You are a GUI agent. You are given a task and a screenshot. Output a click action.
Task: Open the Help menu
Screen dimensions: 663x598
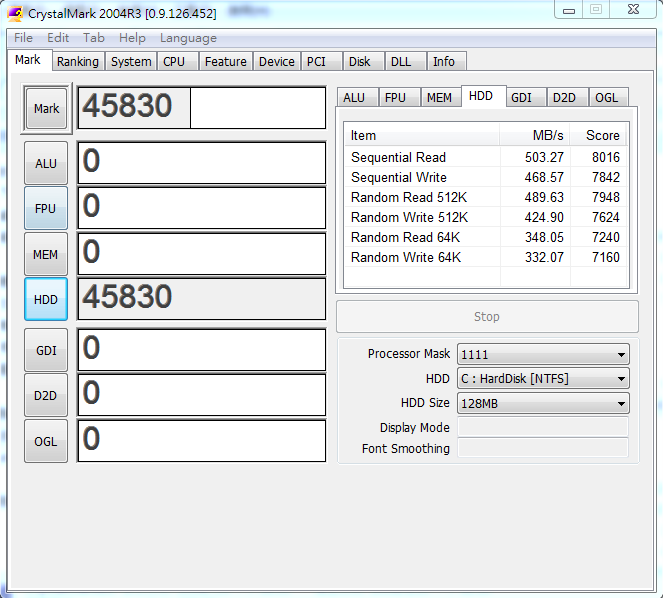point(132,38)
